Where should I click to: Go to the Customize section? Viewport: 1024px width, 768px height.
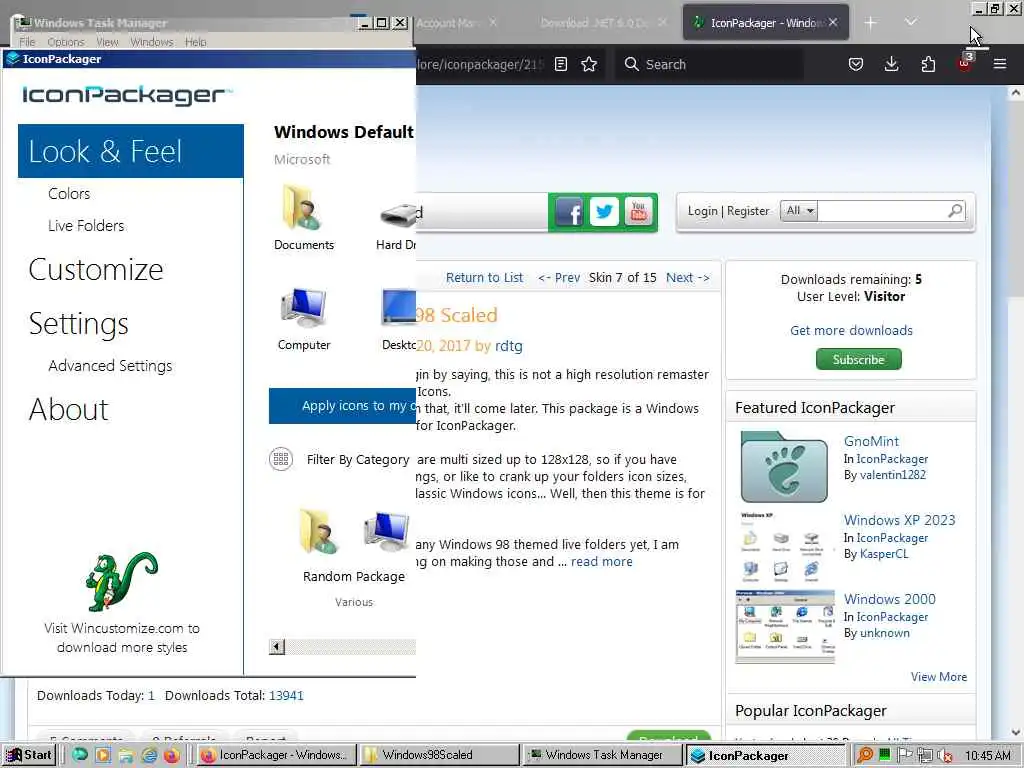(x=96, y=270)
